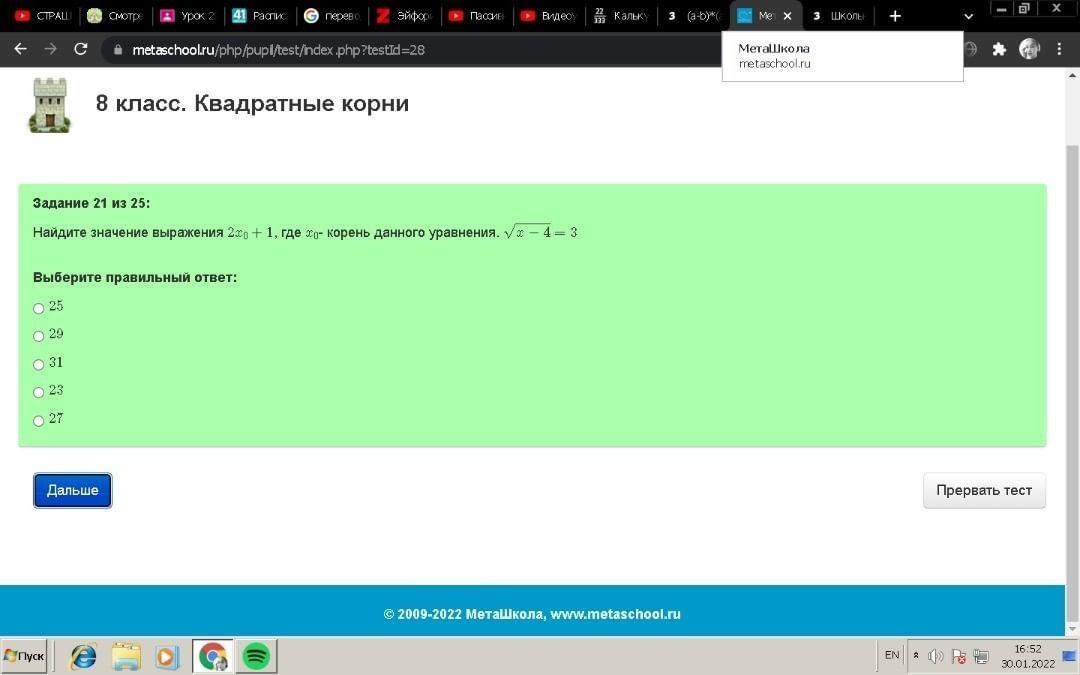Click the Chrome icon in the taskbar

(x=213, y=656)
